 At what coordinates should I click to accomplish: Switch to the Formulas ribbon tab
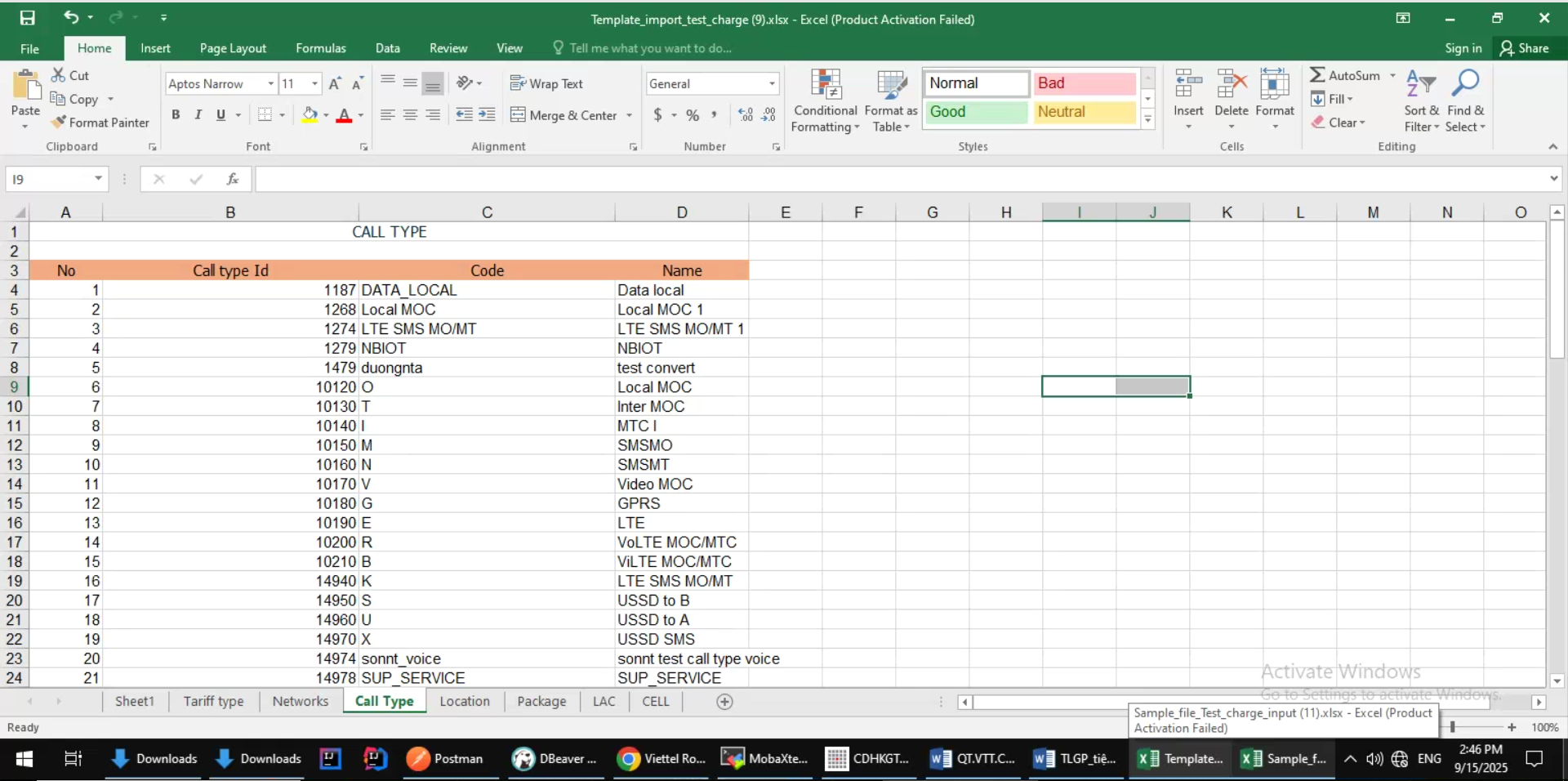[x=320, y=48]
